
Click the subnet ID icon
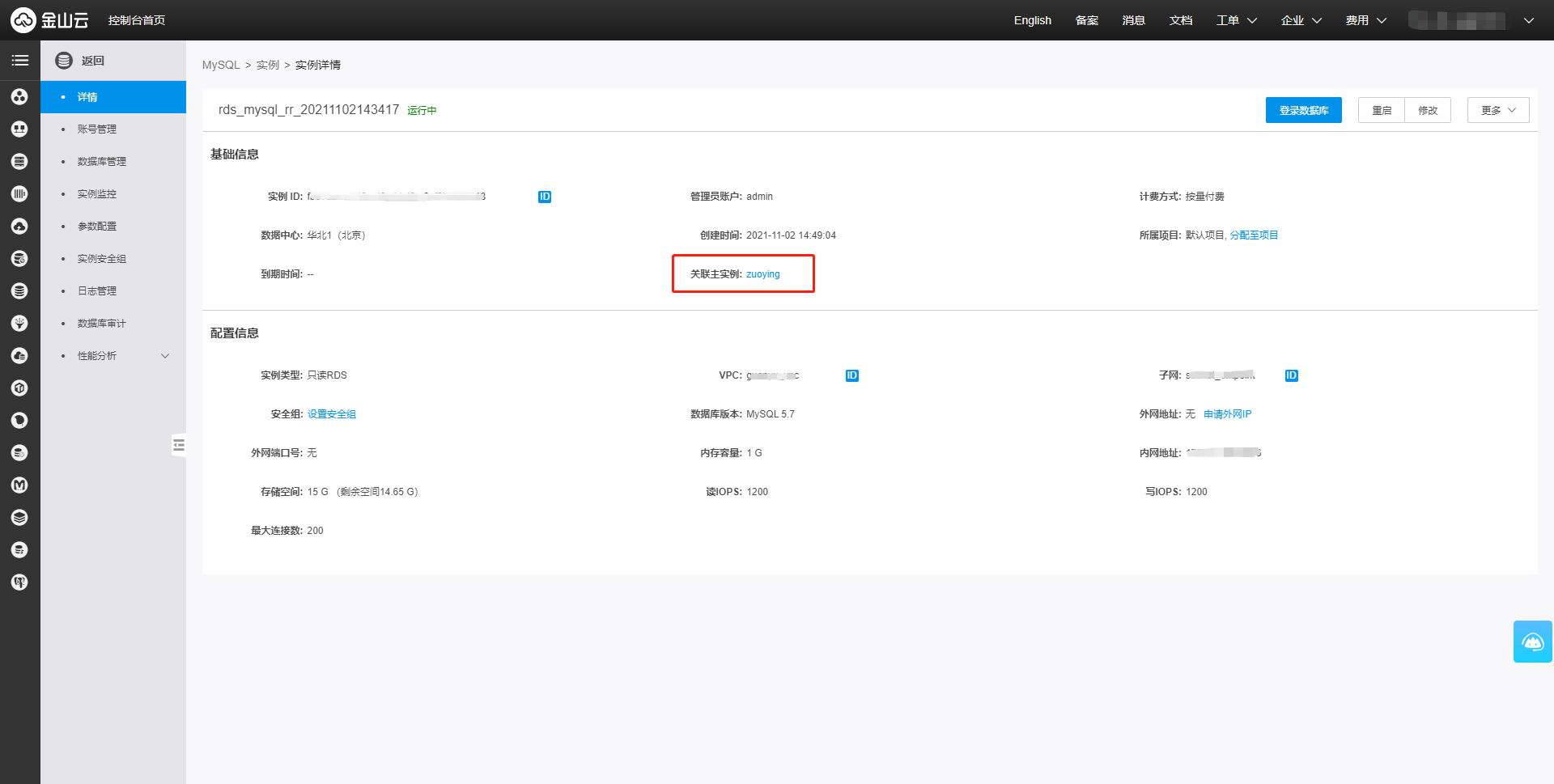tap(1291, 375)
